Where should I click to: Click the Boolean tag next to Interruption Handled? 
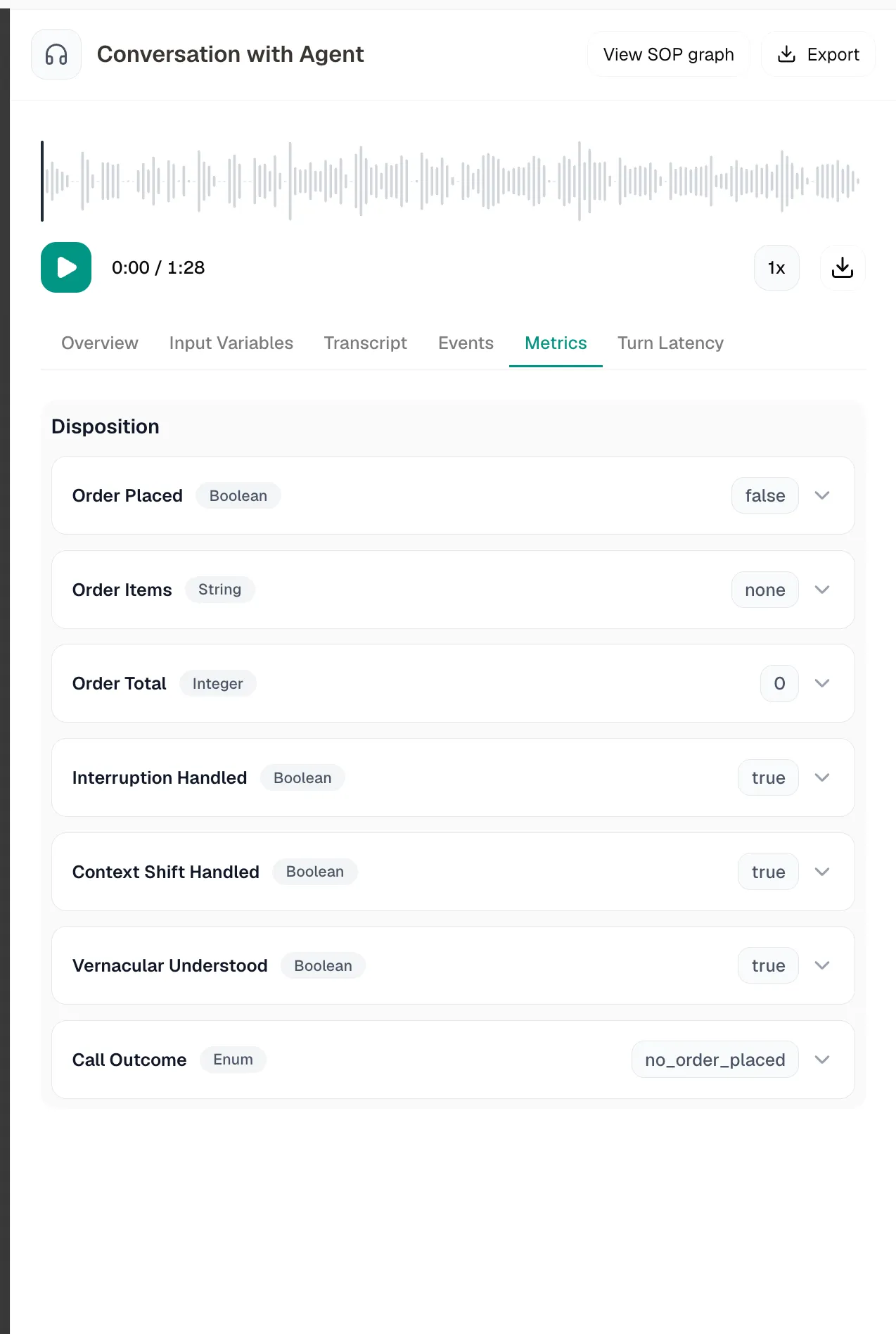point(302,777)
